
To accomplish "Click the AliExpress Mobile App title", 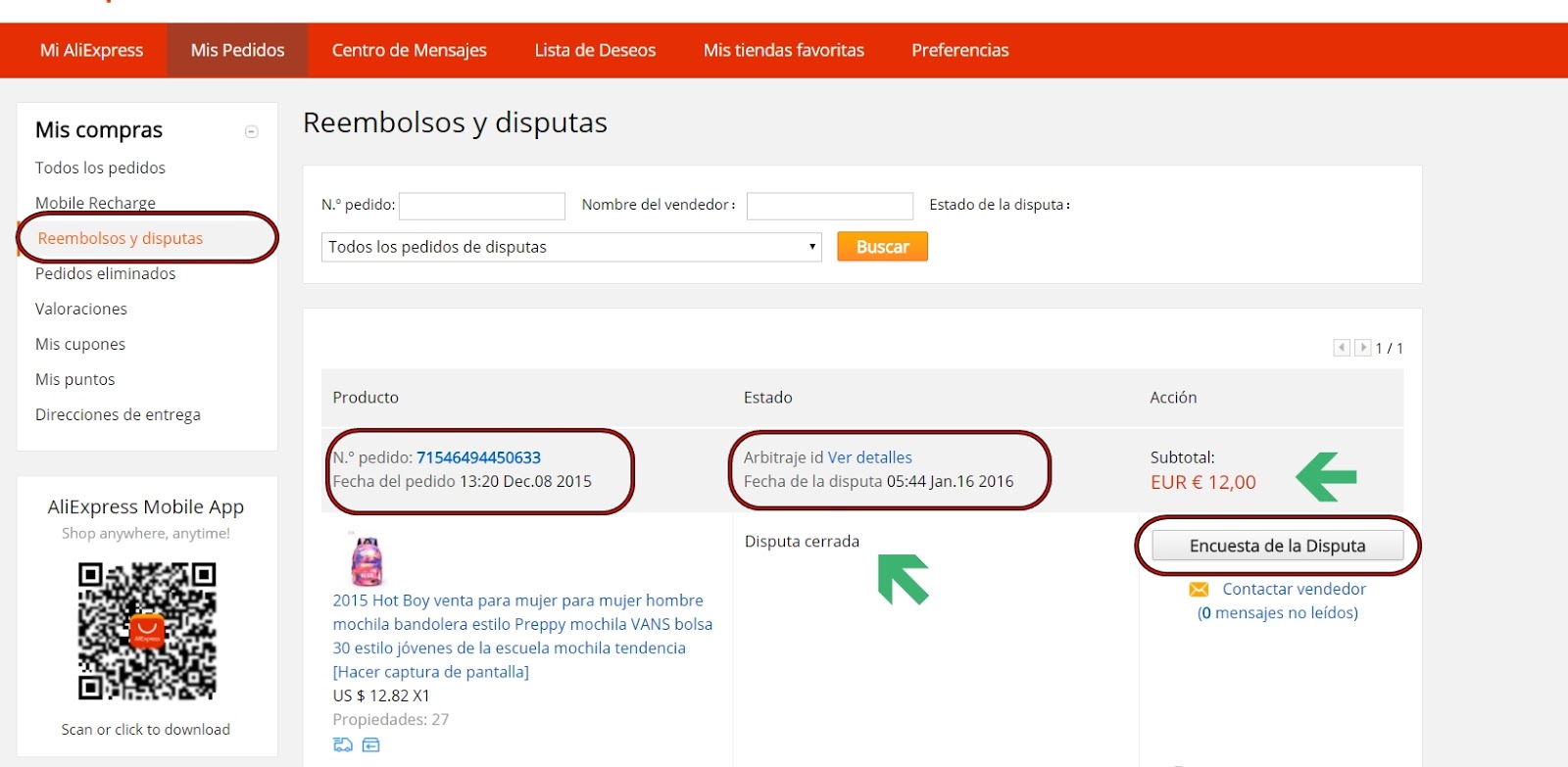I will (146, 506).
